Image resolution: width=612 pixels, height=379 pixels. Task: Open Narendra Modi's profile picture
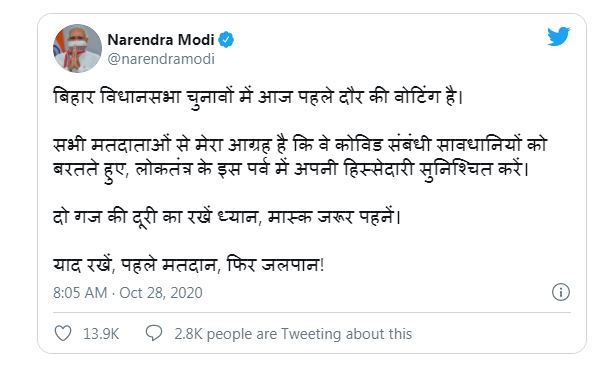[x=77, y=48]
